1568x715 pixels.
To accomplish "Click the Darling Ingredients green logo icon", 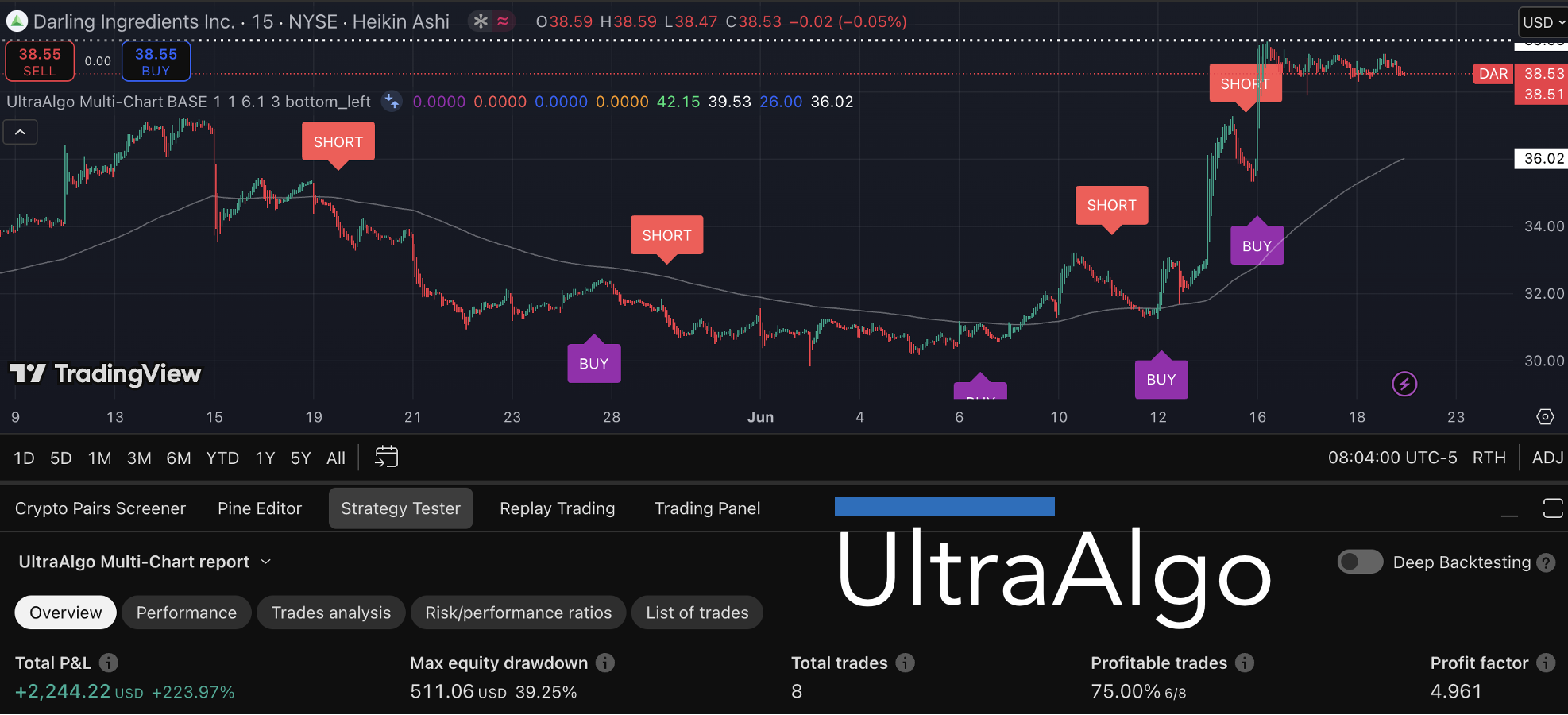I will (x=17, y=21).
